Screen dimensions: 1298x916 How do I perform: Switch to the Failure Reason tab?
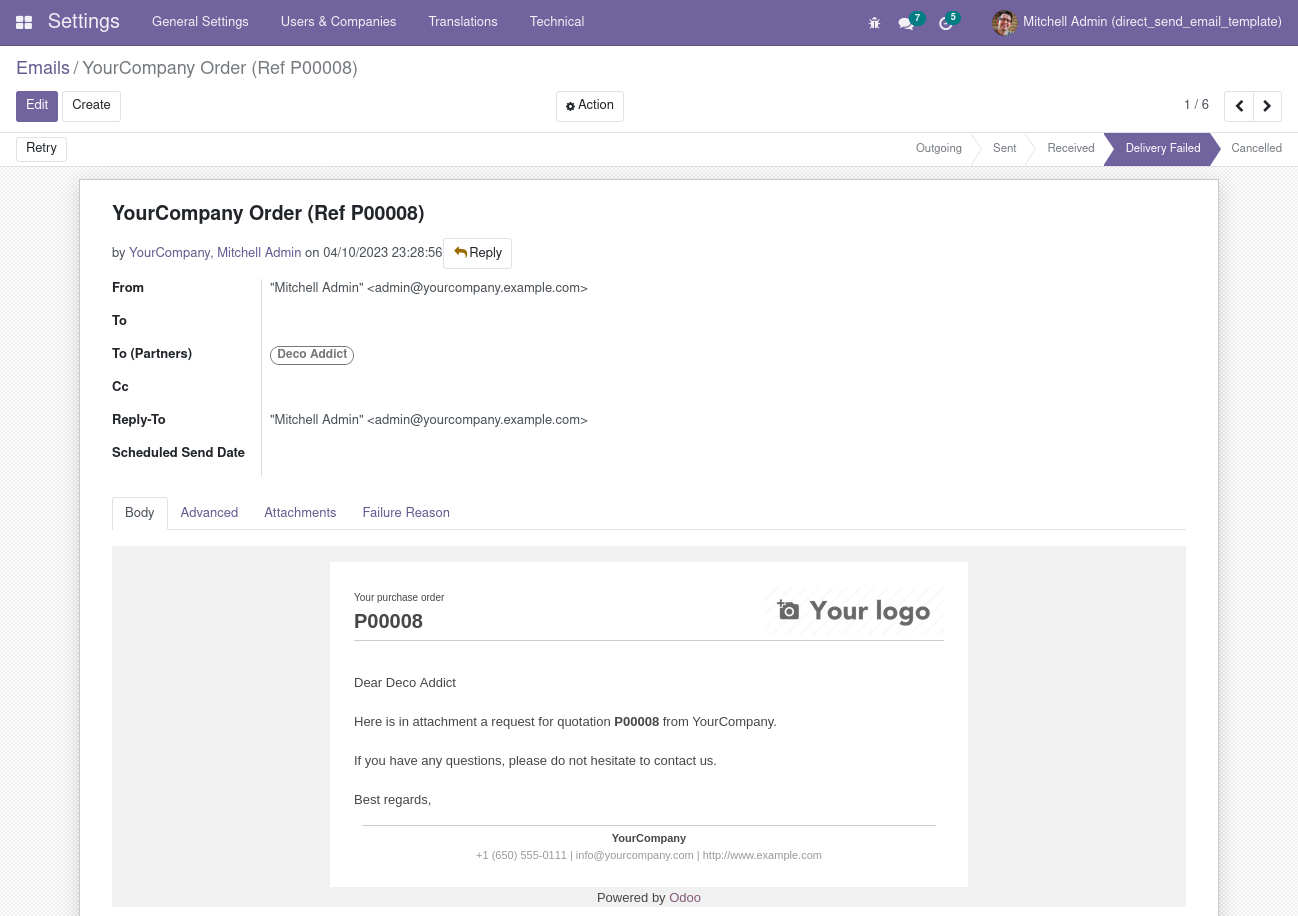pyautogui.click(x=406, y=513)
